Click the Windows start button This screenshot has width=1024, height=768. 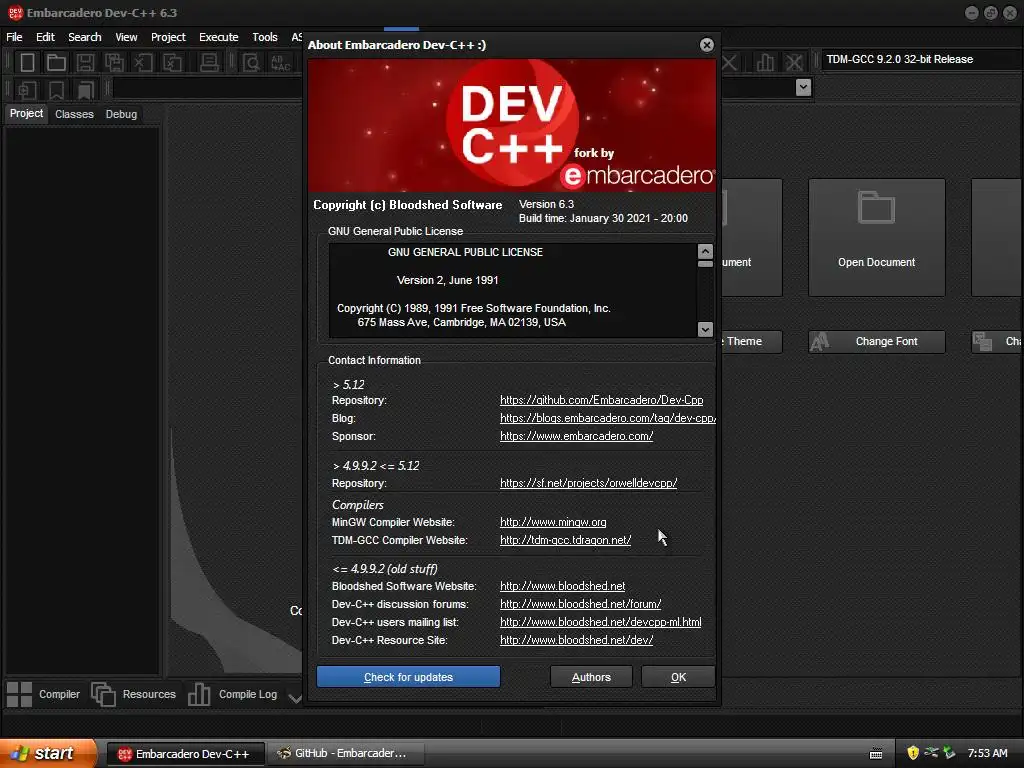(47, 753)
